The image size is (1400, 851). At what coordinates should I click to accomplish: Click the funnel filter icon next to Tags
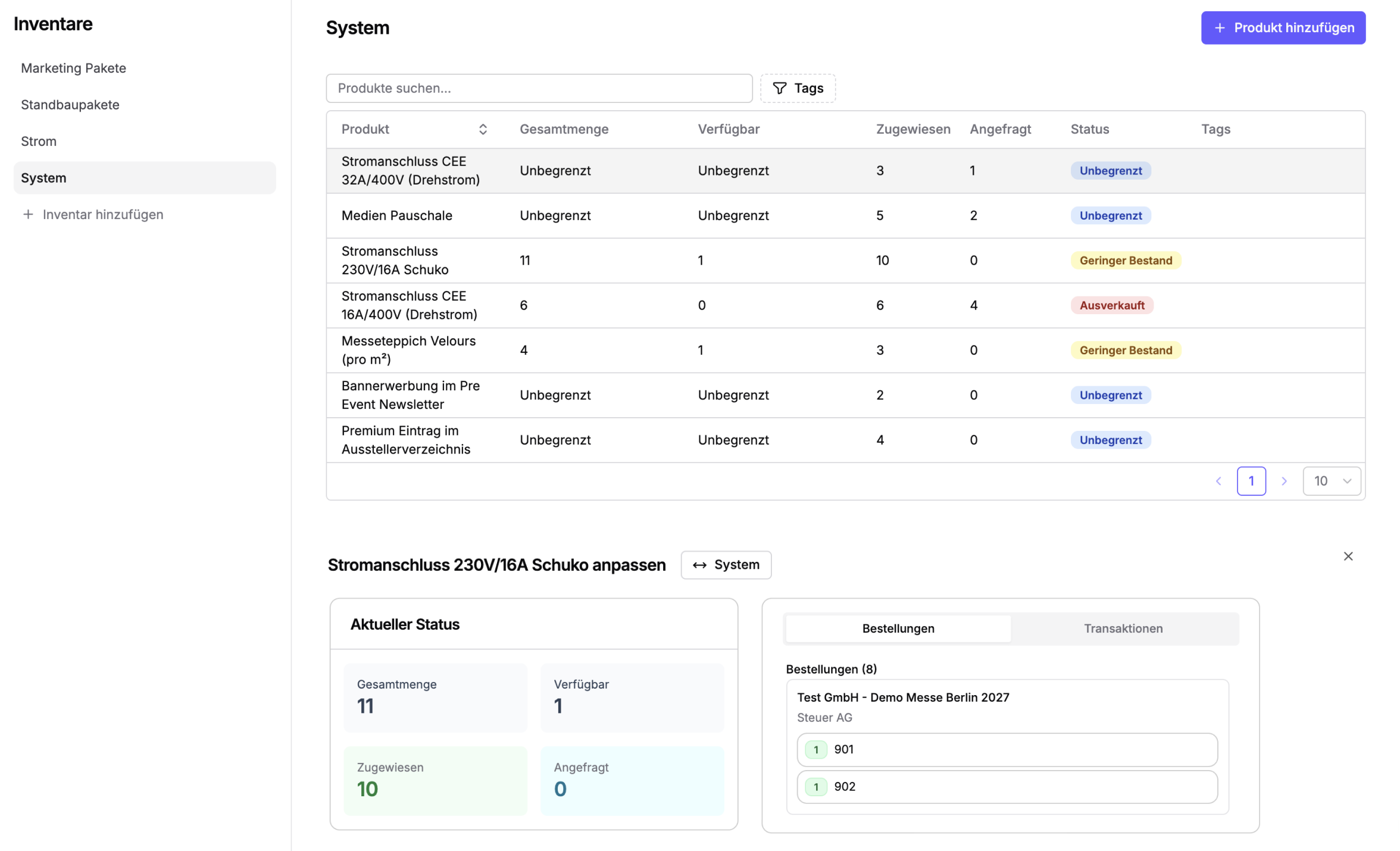coord(779,88)
